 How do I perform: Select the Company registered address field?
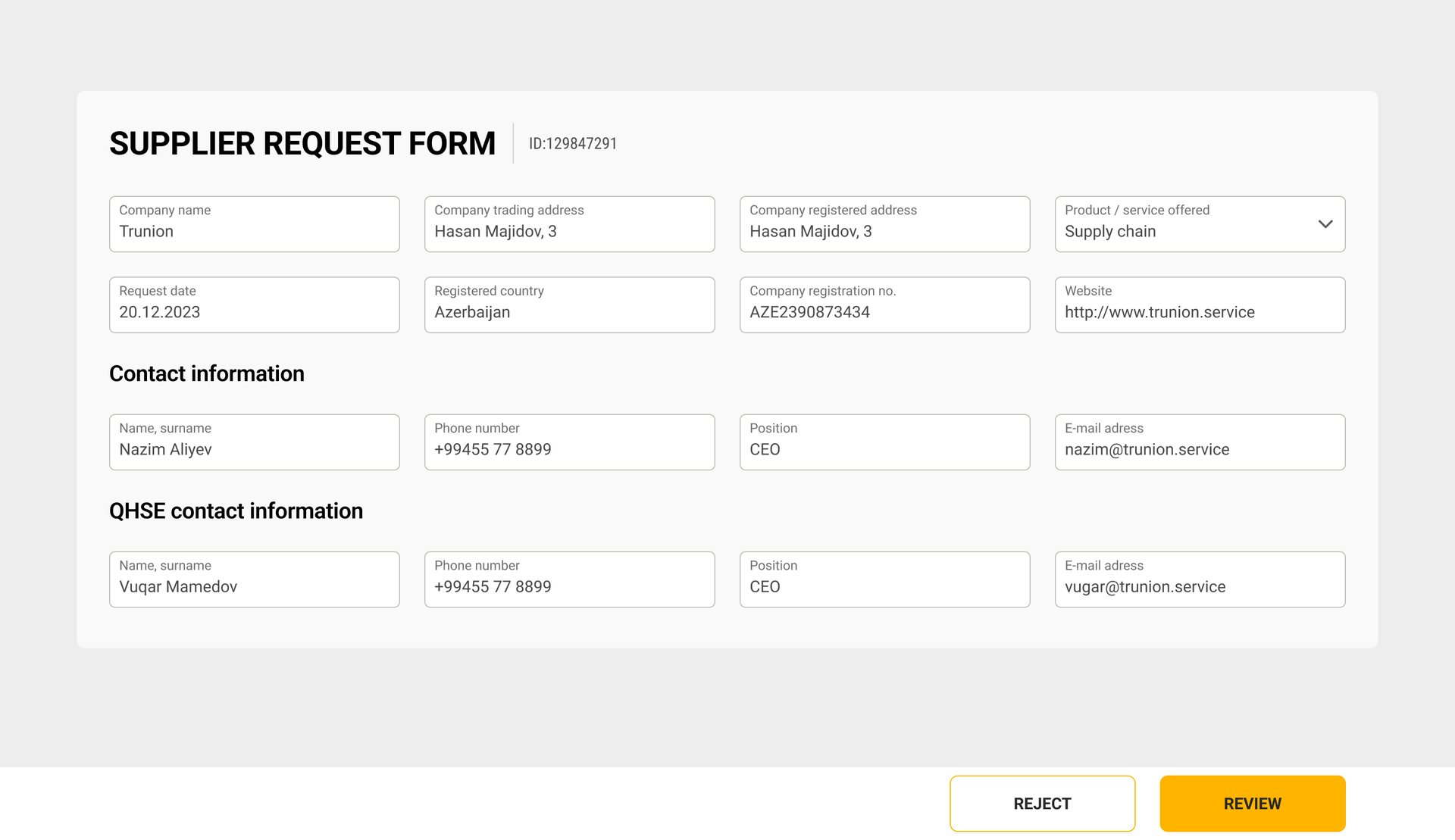pyautogui.click(x=884, y=224)
